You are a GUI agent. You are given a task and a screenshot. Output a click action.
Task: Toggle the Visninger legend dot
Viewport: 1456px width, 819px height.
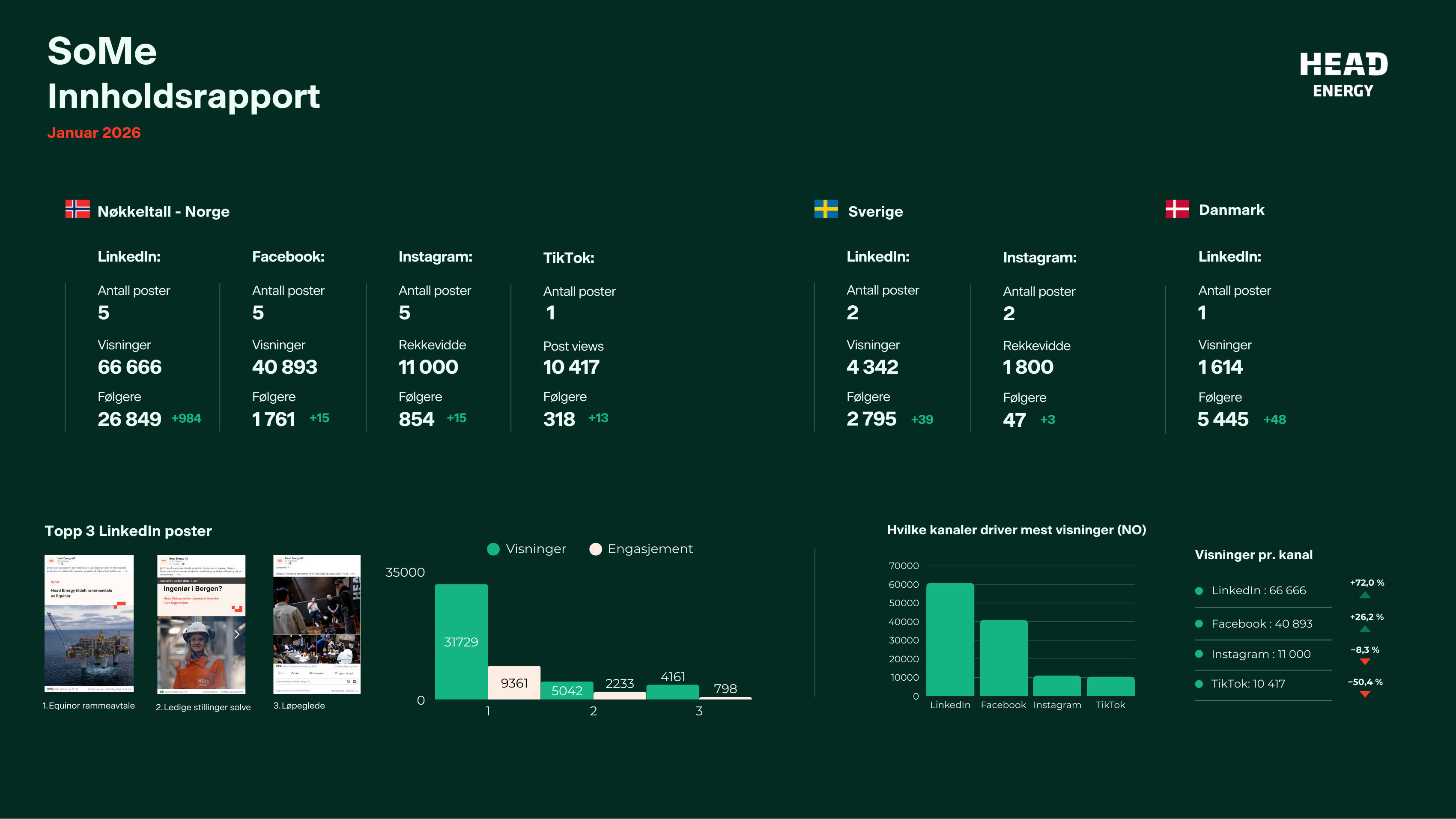pos(493,549)
